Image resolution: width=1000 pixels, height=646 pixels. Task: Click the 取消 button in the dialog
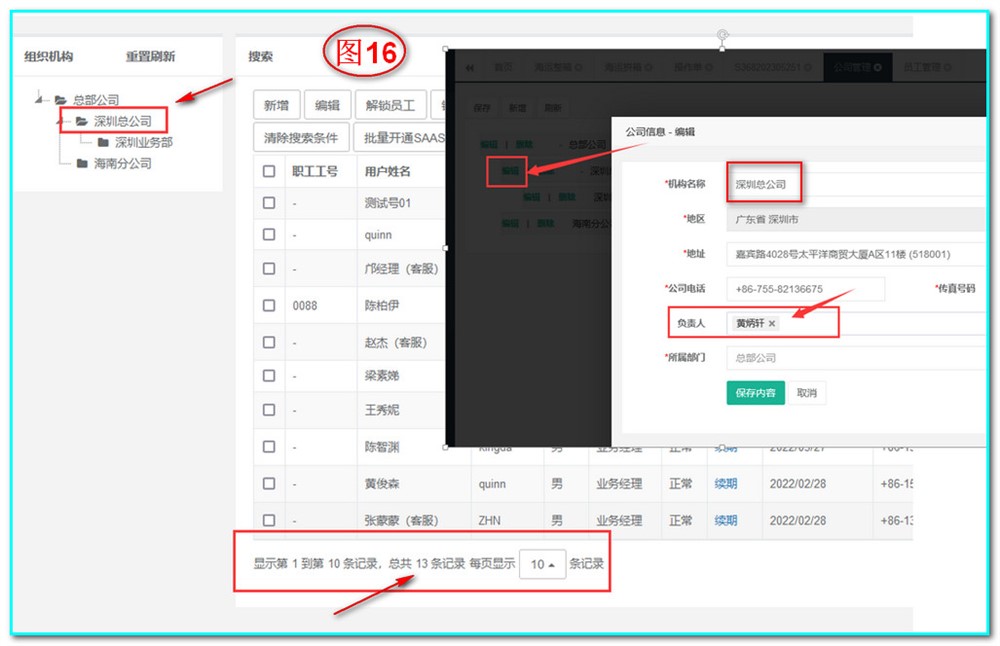point(806,393)
